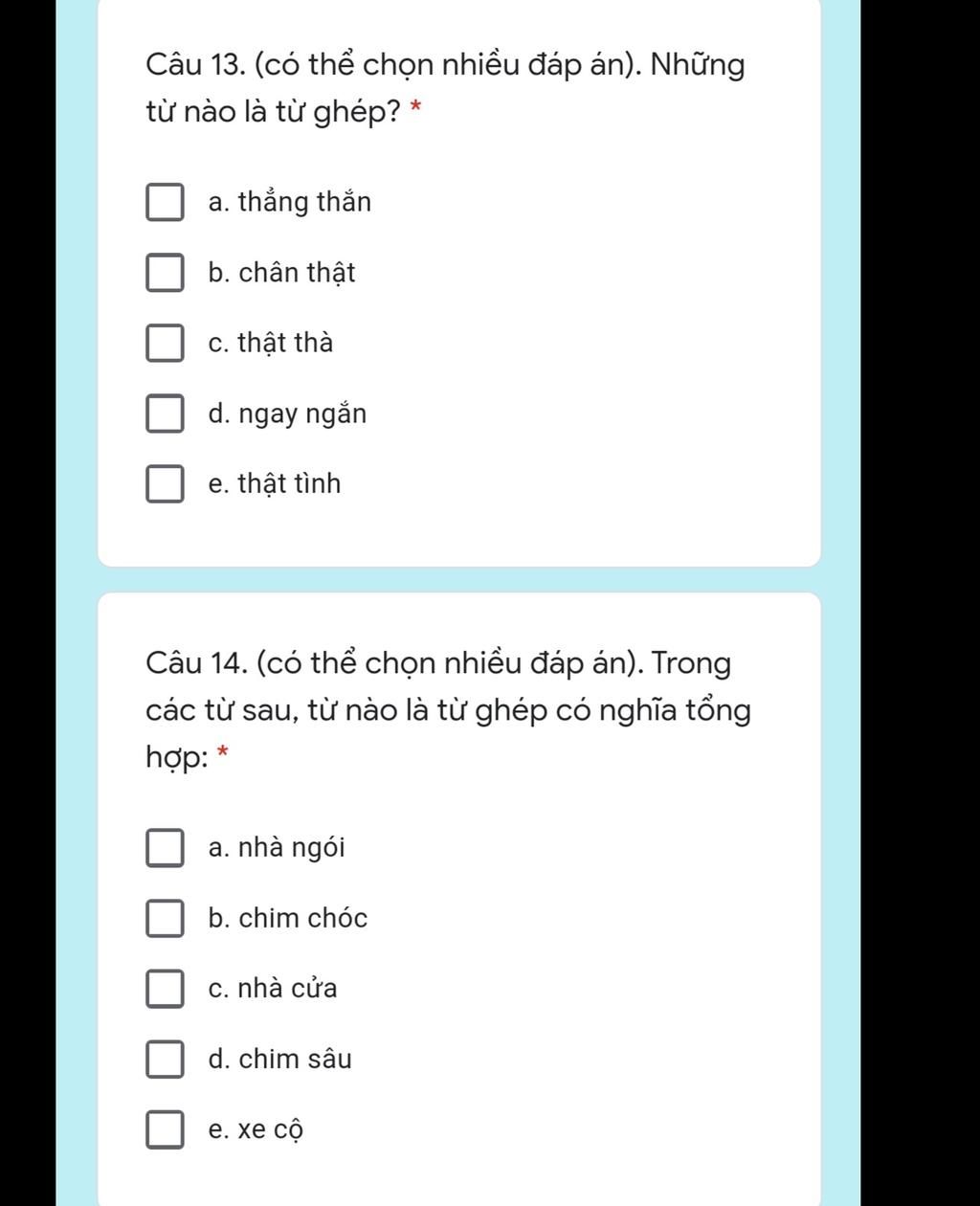Image resolution: width=980 pixels, height=1206 pixels.
Task: Check the box for 'a. nhà ngói'
Action: (x=164, y=848)
